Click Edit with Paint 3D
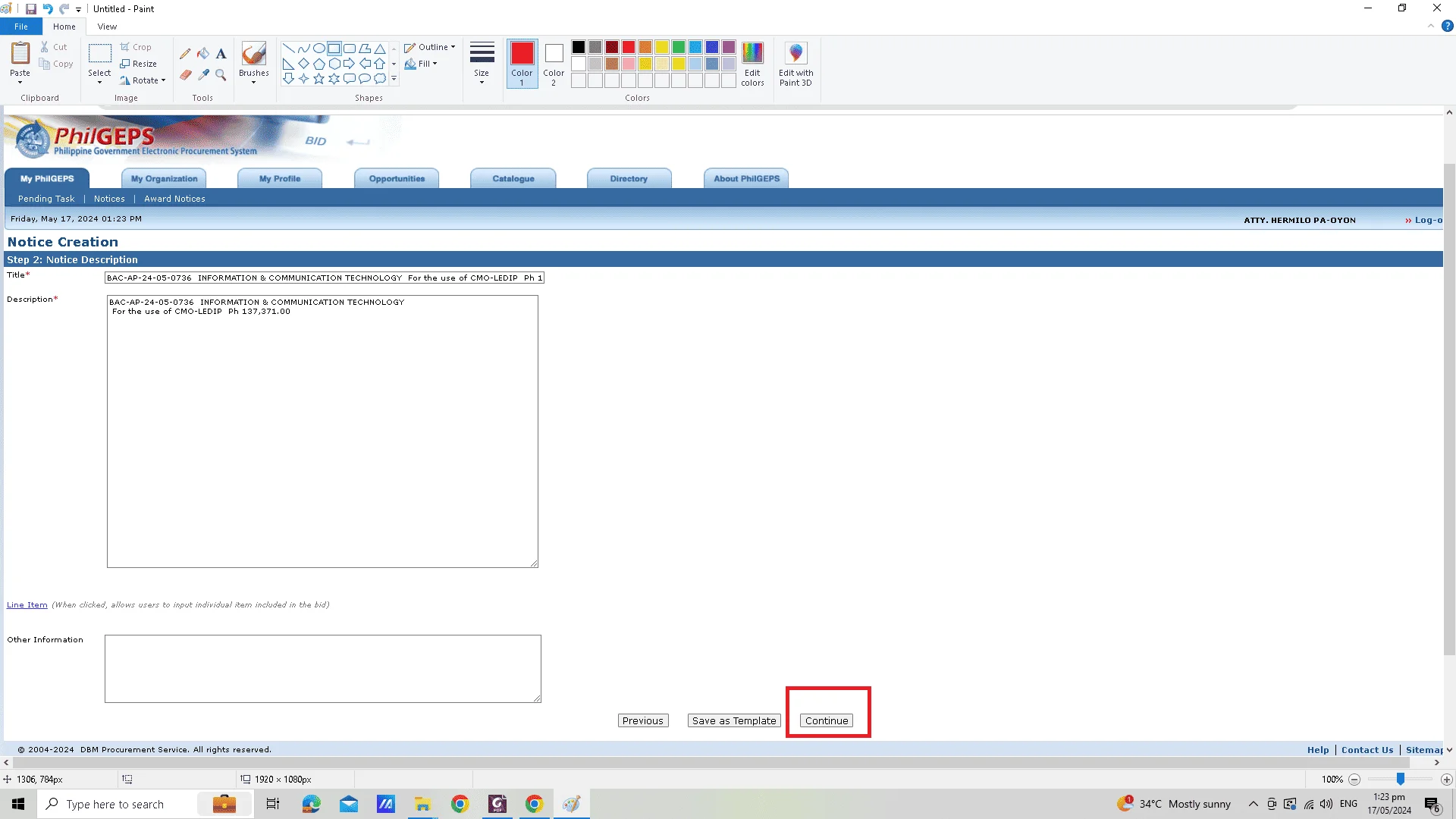The image size is (1456, 819). point(795,64)
